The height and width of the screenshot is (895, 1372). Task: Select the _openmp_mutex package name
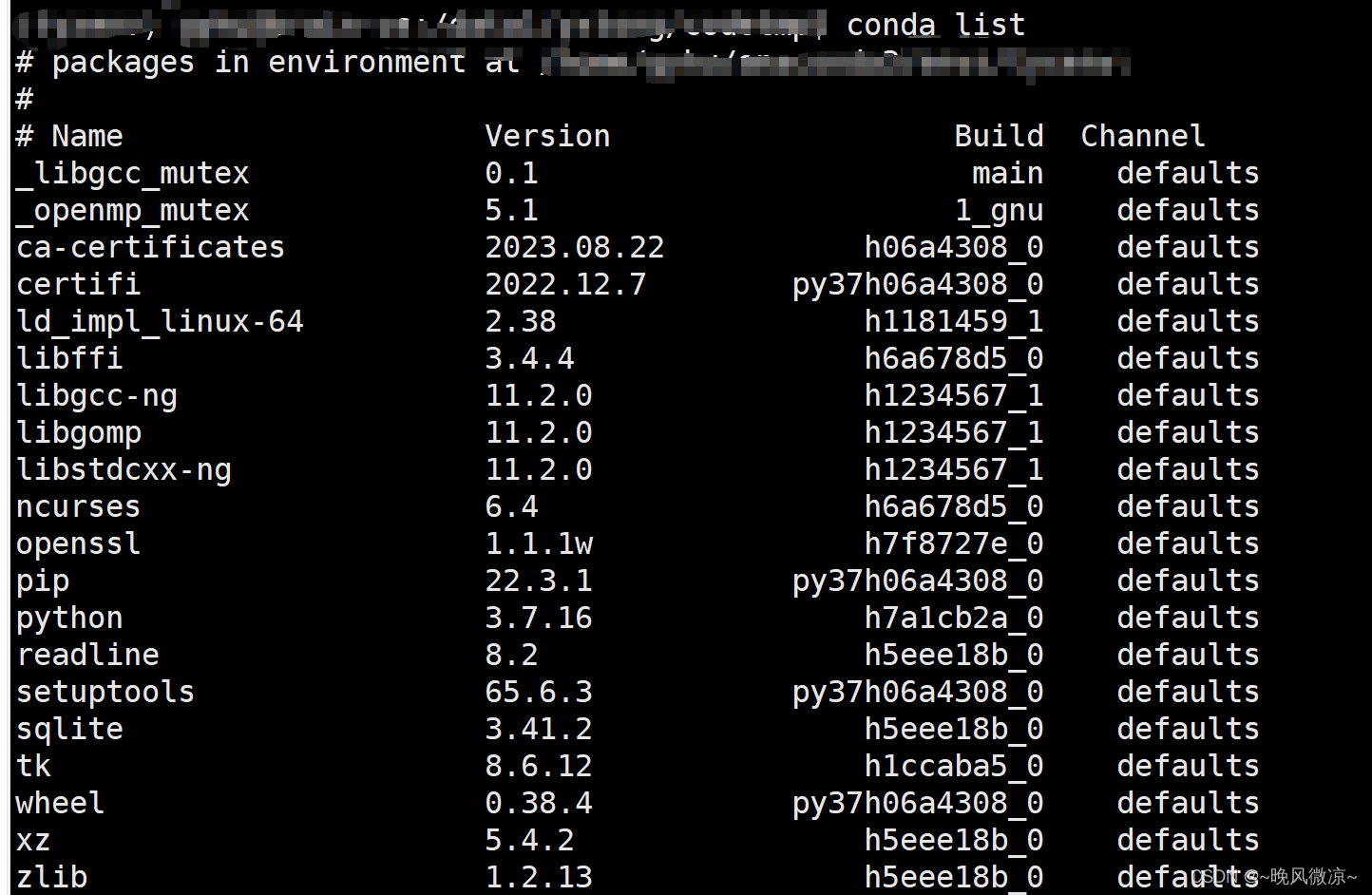click(133, 211)
